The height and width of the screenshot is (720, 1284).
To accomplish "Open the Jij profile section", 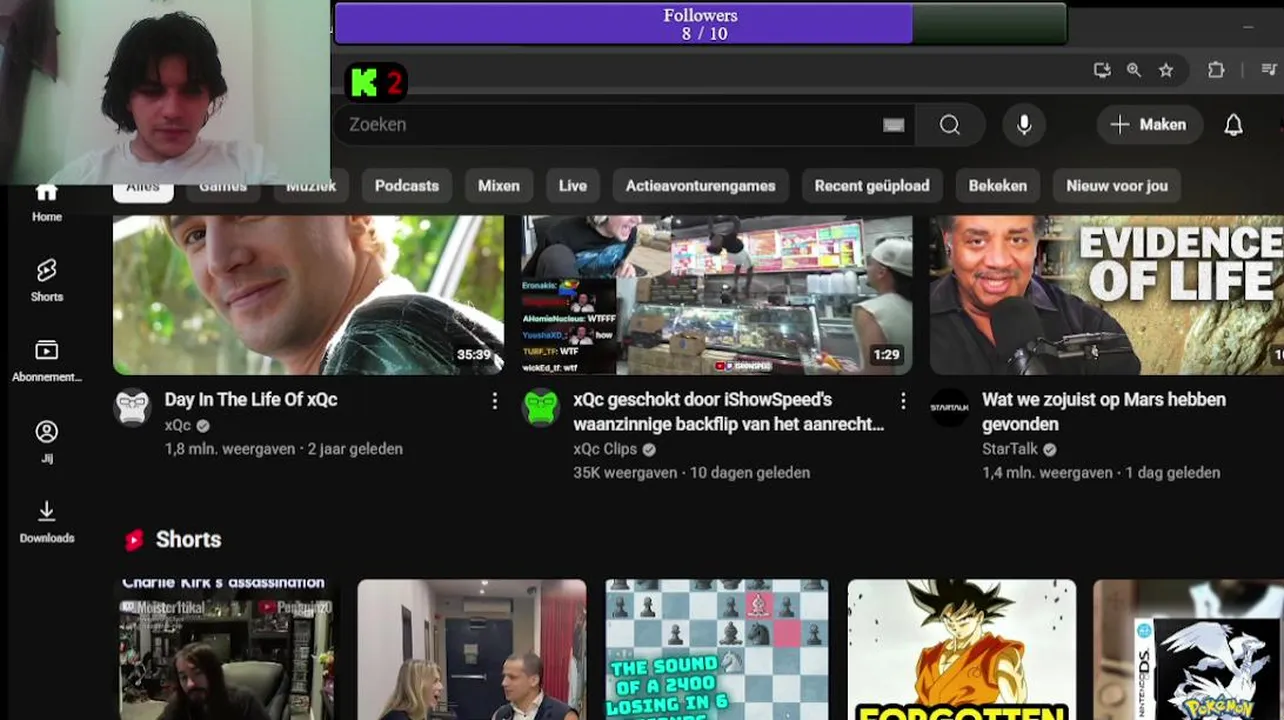I will pyautogui.click(x=46, y=441).
